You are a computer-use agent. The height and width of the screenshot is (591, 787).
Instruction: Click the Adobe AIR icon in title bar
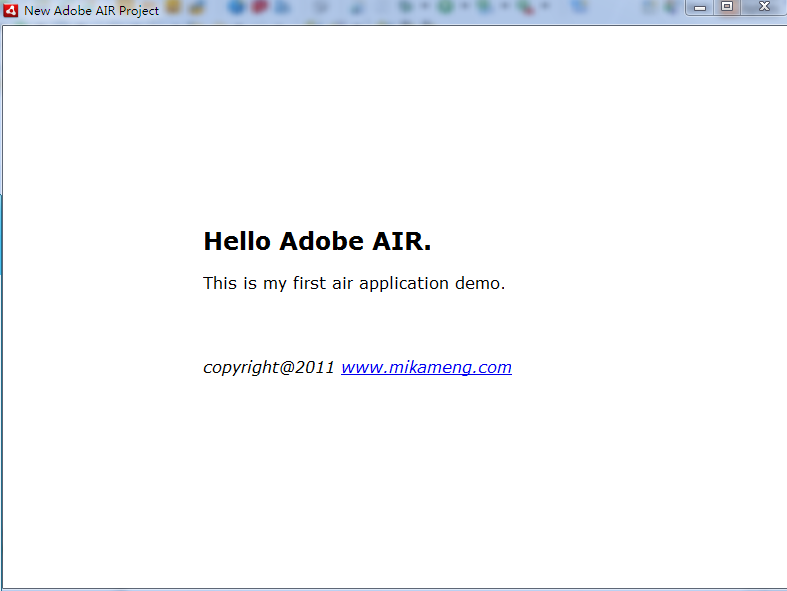[11, 10]
